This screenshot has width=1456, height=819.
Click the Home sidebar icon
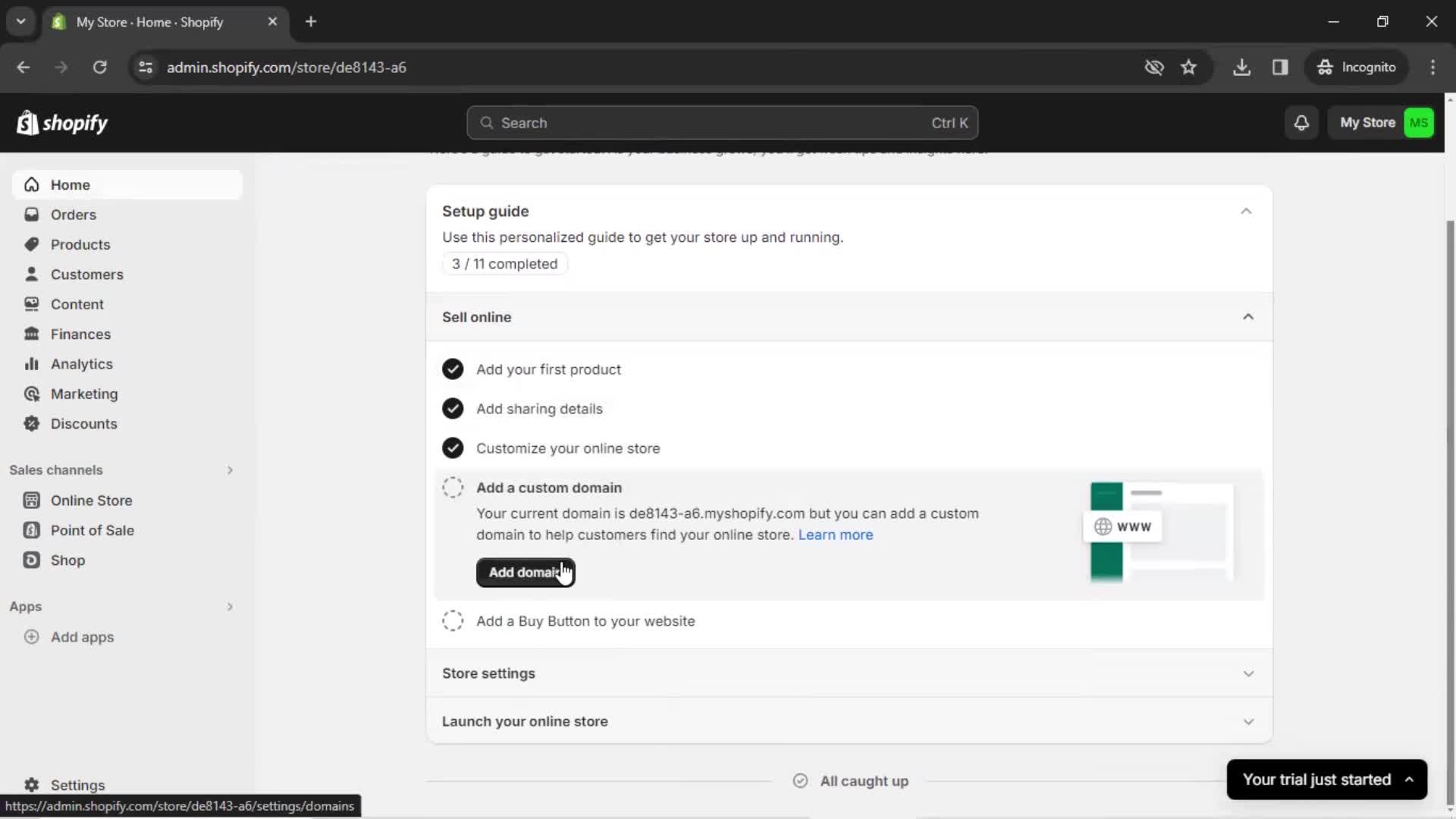point(30,184)
